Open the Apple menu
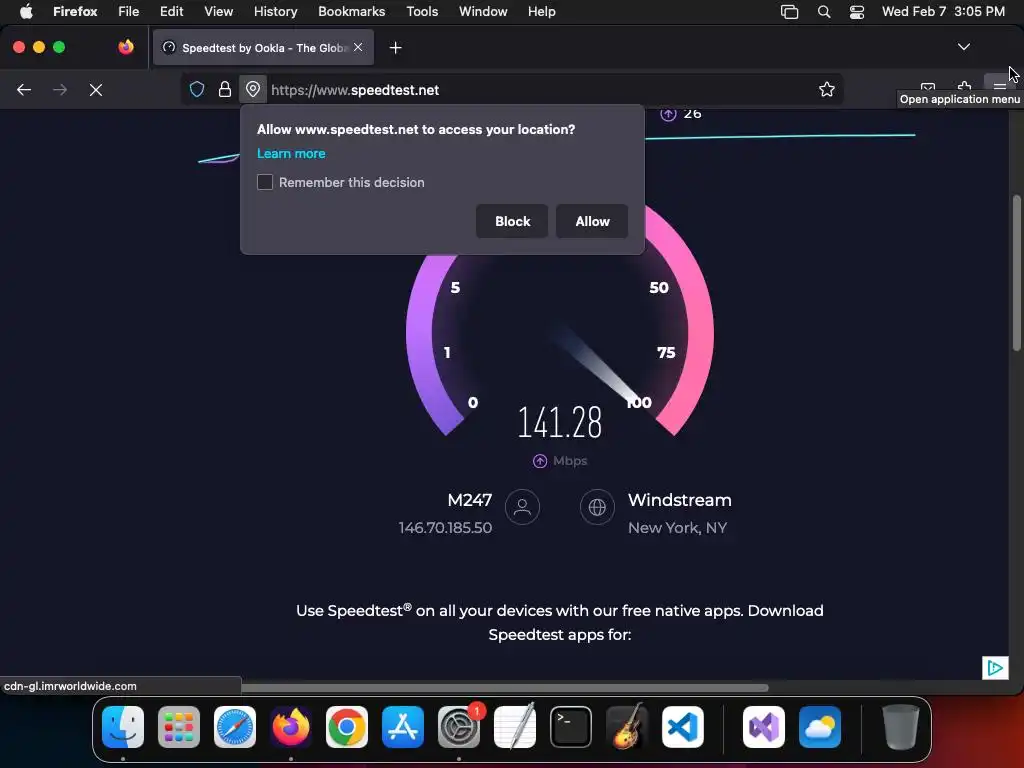 point(26,11)
